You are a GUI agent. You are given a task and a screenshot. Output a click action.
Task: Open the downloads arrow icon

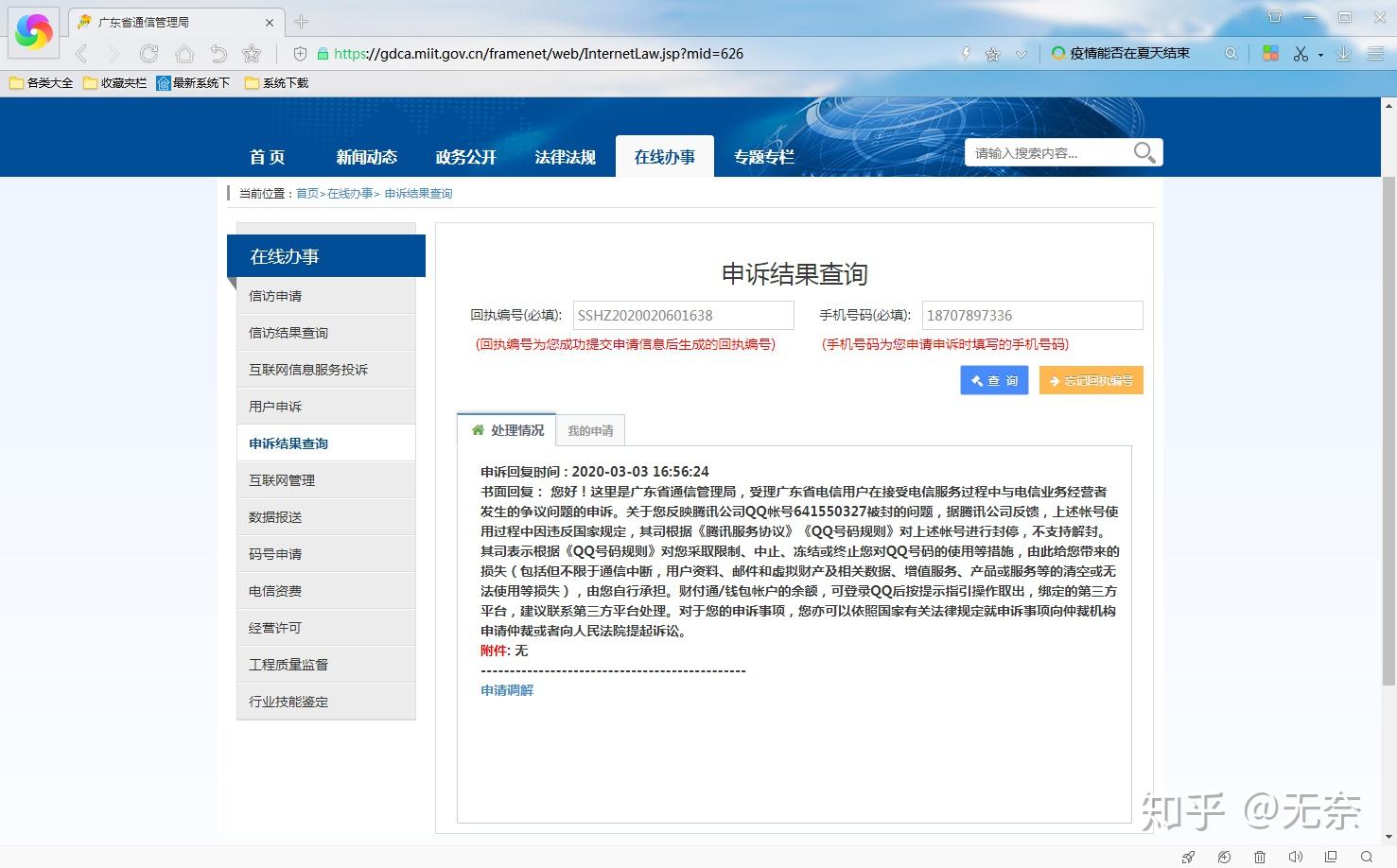(1343, 54)
